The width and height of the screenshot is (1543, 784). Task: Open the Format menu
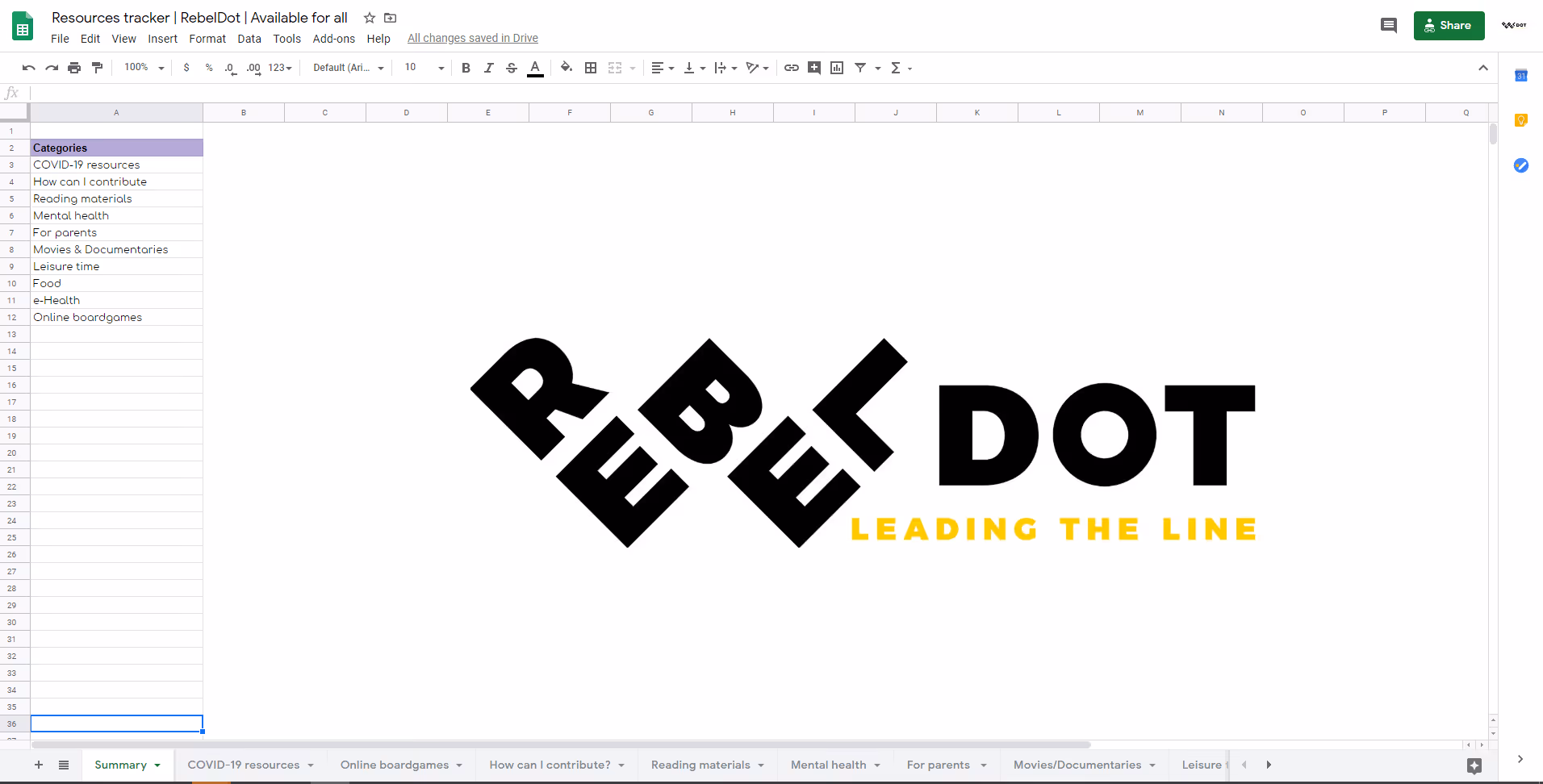[207, 39]
